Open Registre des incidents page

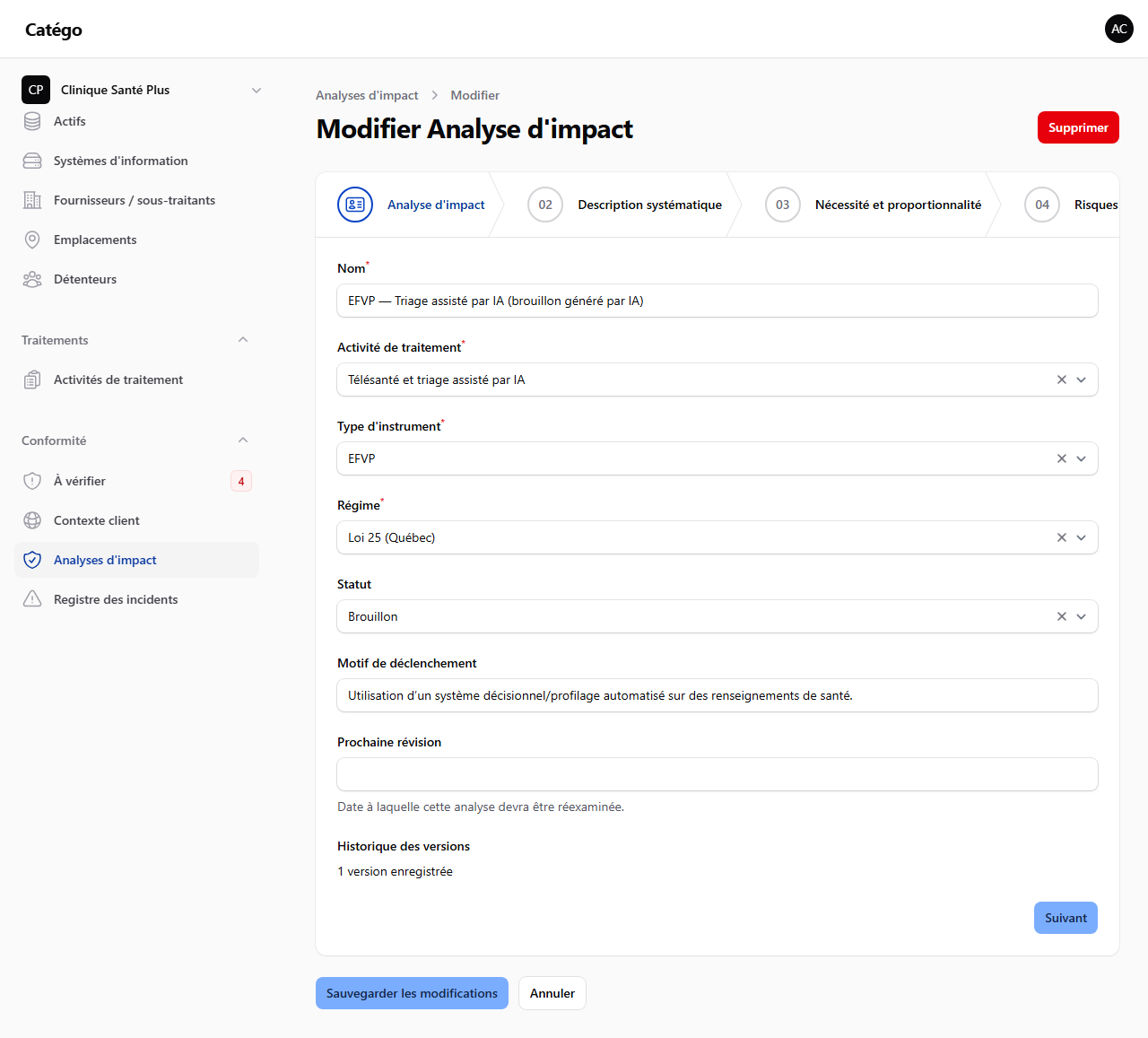tap(136, 599)
